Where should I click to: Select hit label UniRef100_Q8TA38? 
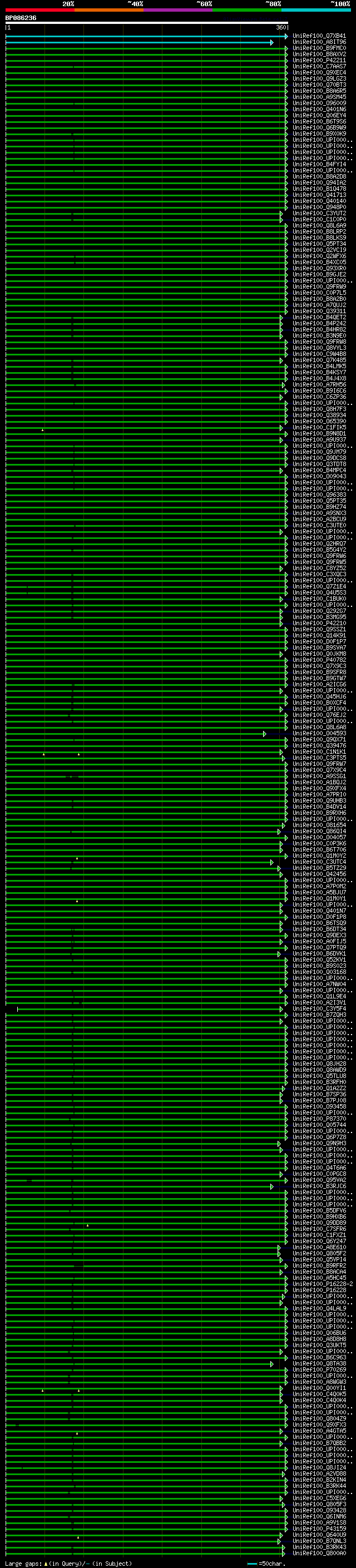tap(319, 1363)
